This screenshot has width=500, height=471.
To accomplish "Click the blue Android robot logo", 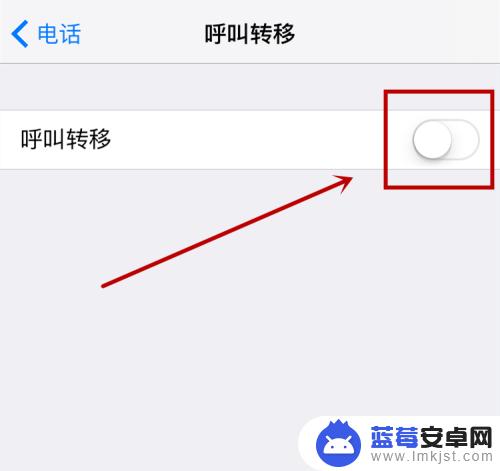I will tap(338, 444).
